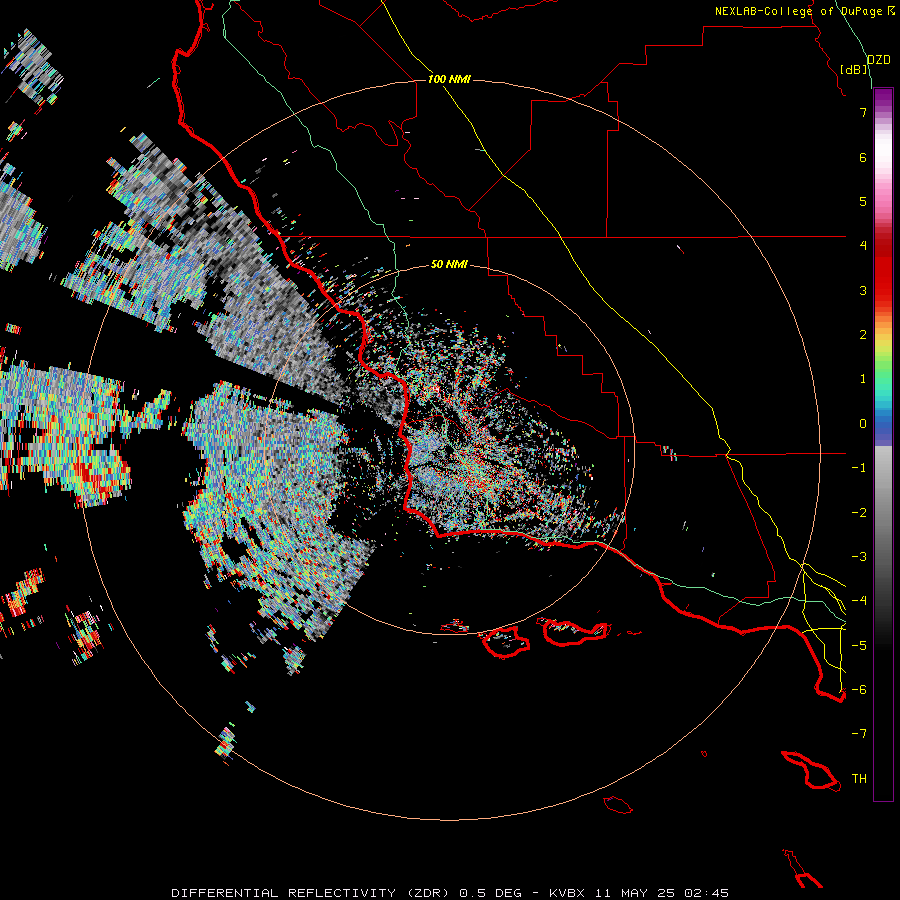Click the DIFFERENTIAL REFLECTIVITY (ZDR) caption text
The width and height of the screenshot is (900, 900).
[x=313, y=893]
